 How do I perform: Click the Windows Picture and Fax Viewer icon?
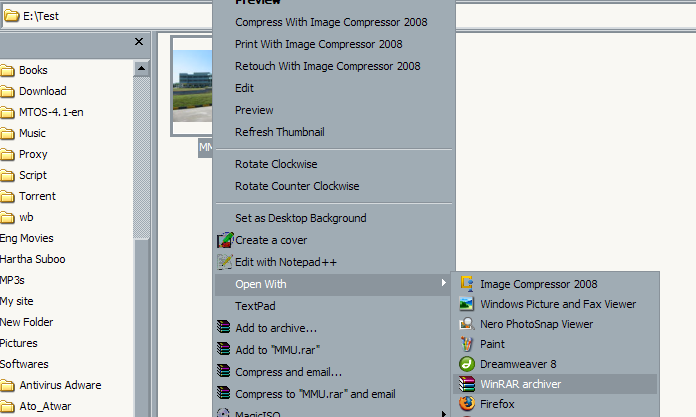[x=467, y=304]
